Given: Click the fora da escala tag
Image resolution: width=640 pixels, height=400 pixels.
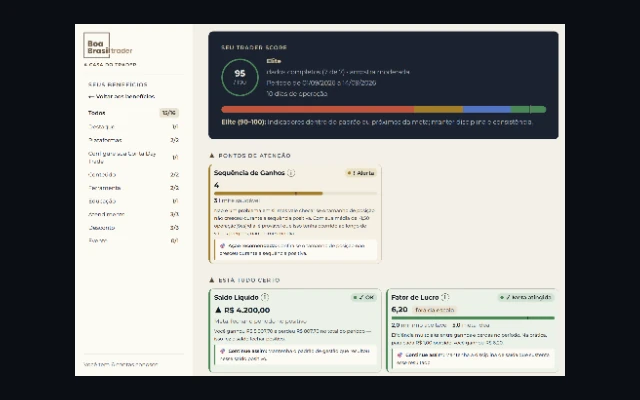Looking at the screenshot, I should tap(434, 310).
